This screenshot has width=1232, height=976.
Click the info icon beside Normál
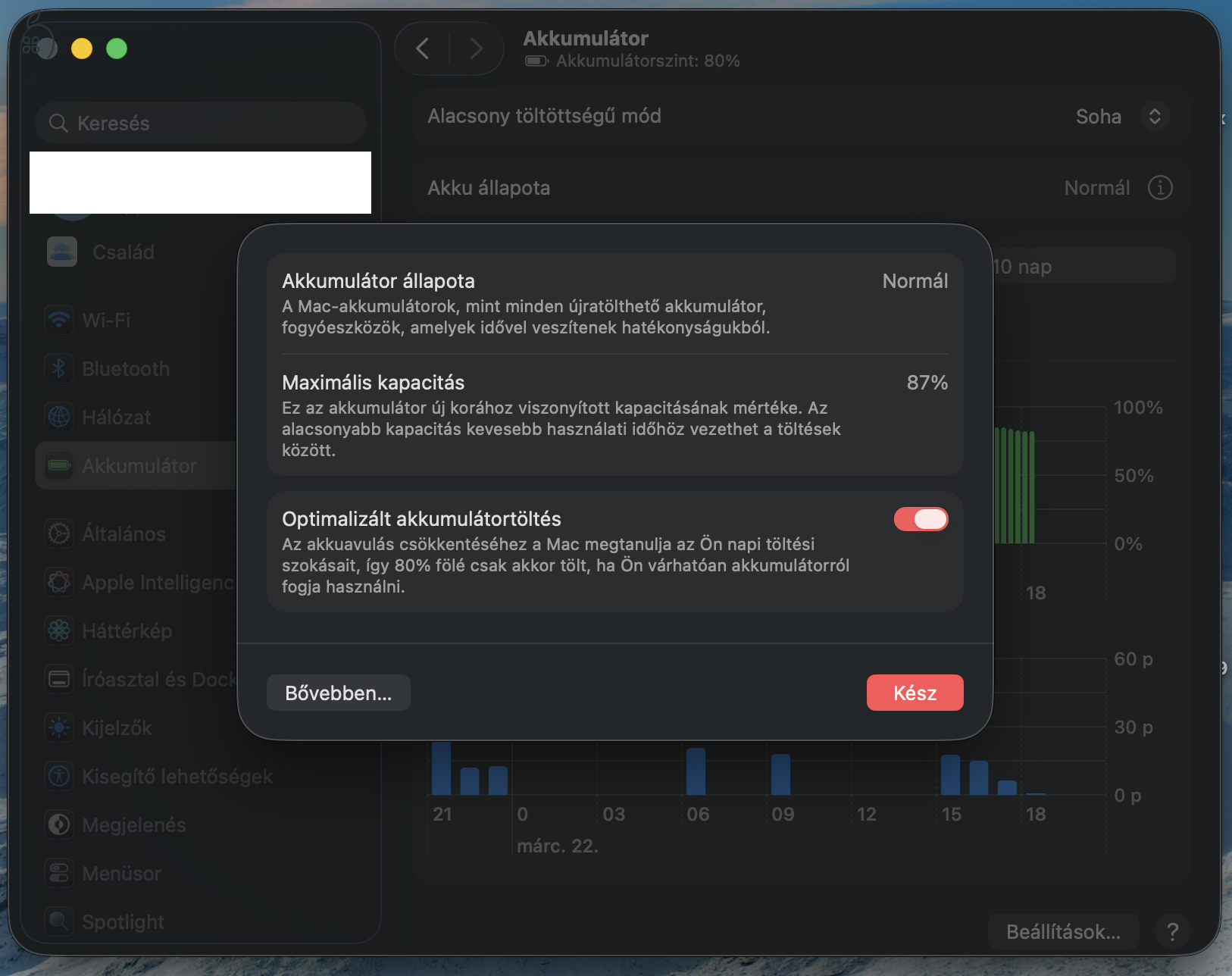tap(1159, 188)
